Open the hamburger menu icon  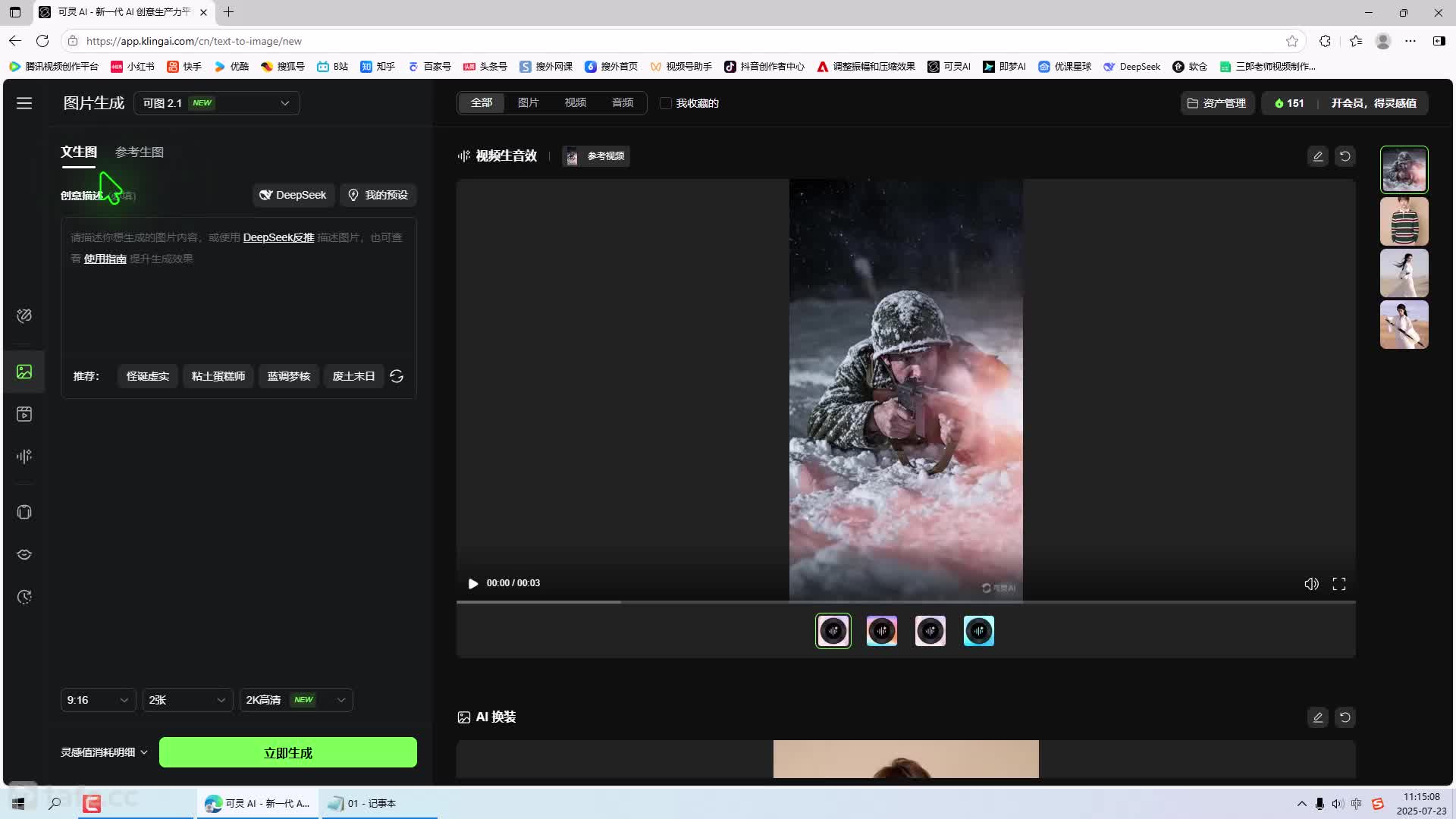point(24,103)
